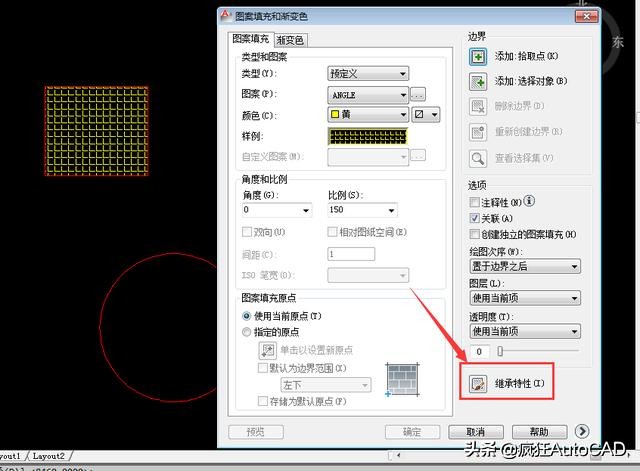The image size is (640, 471).
Task: Click the Add select objects icon
Action: pos(478,82)
